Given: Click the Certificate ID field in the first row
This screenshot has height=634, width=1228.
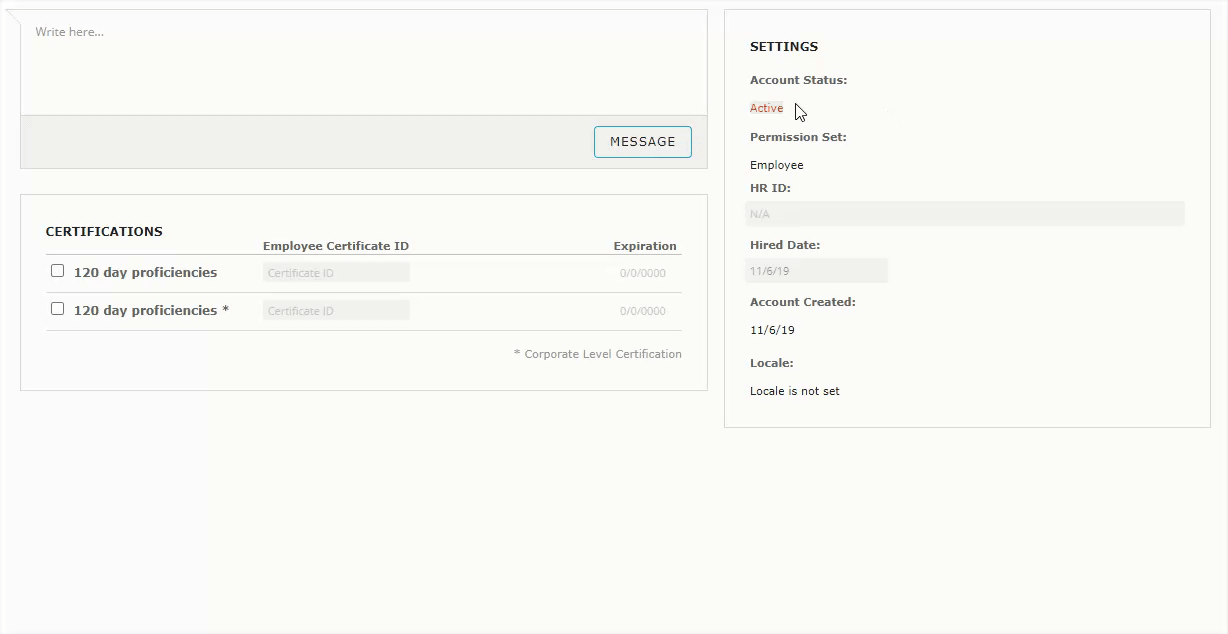Looking at the screenshot, I should click(336, 273).
